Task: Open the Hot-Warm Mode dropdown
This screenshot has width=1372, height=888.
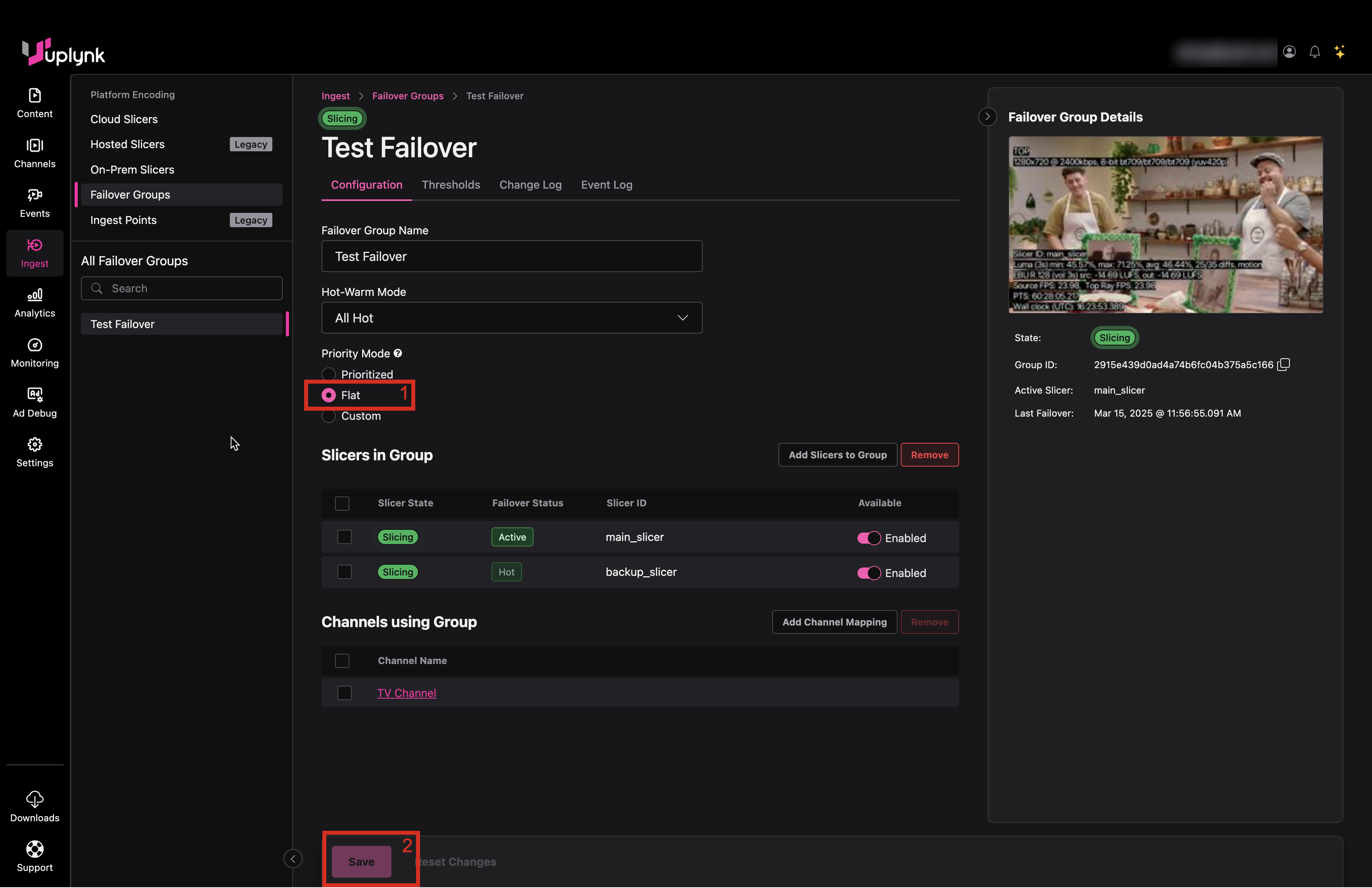Action: tap(511, 318)
